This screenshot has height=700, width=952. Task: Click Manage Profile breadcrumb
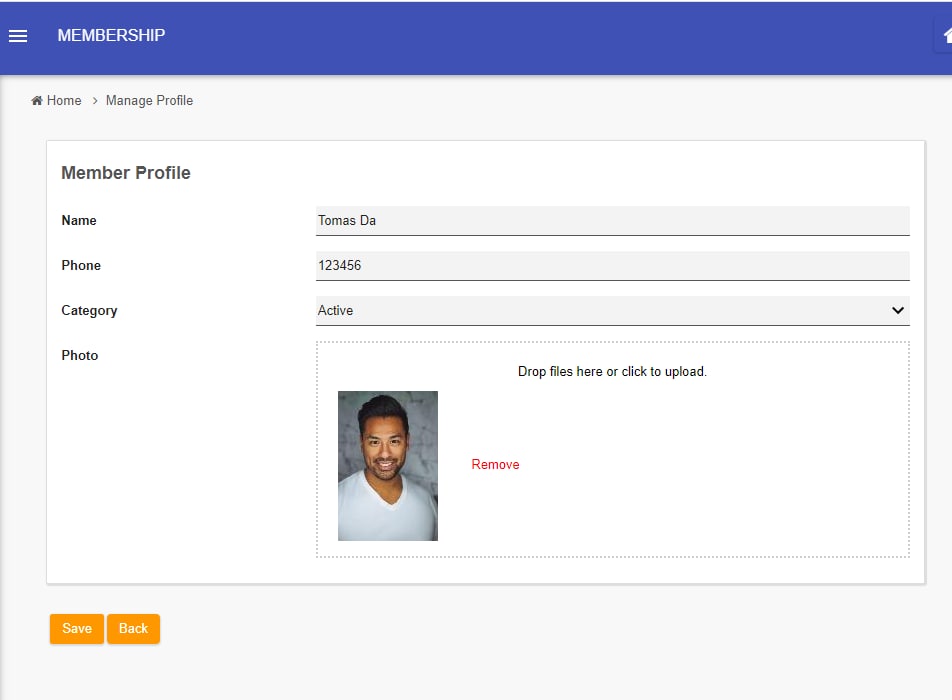(149, 100)
